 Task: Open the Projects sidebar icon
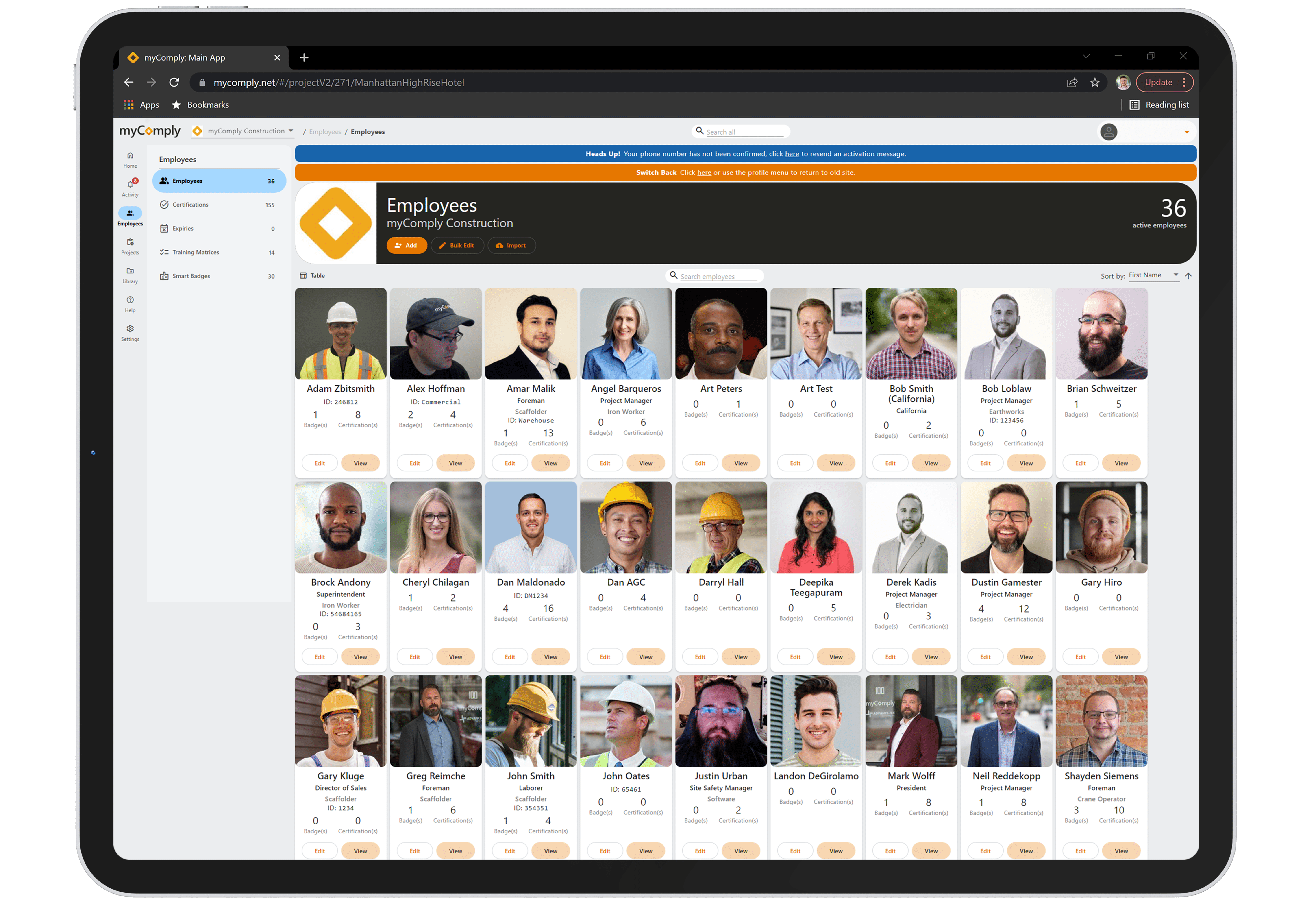(x=130, y=243)
